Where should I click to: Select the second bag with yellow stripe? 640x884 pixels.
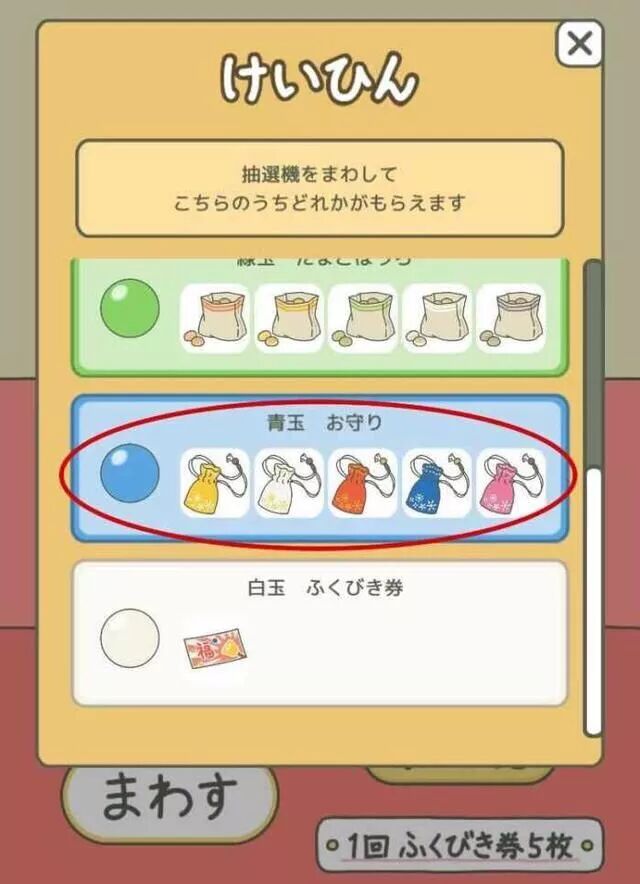[289, 318]
